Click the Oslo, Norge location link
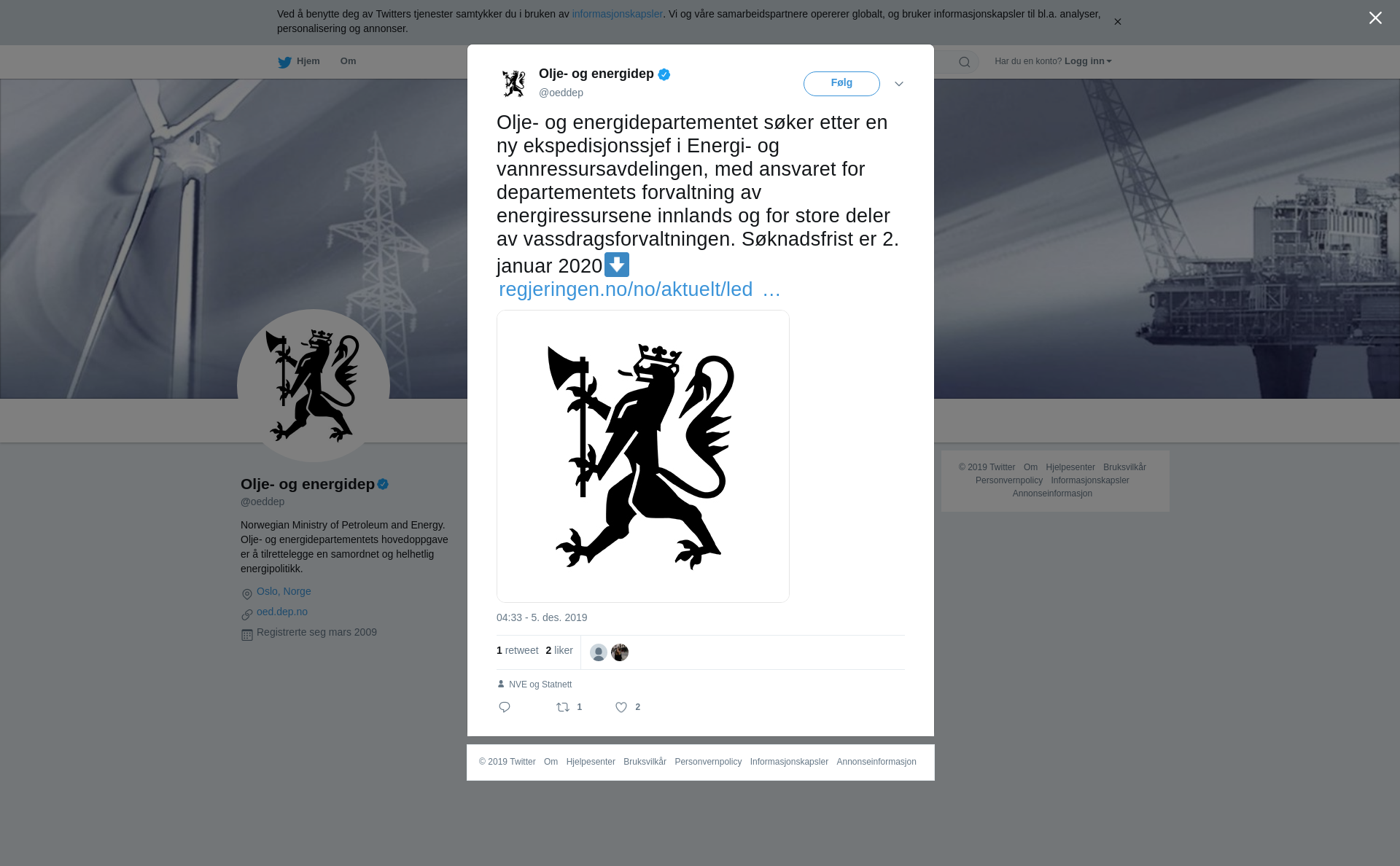The image size is (1400, 866). tap(284, 591)
